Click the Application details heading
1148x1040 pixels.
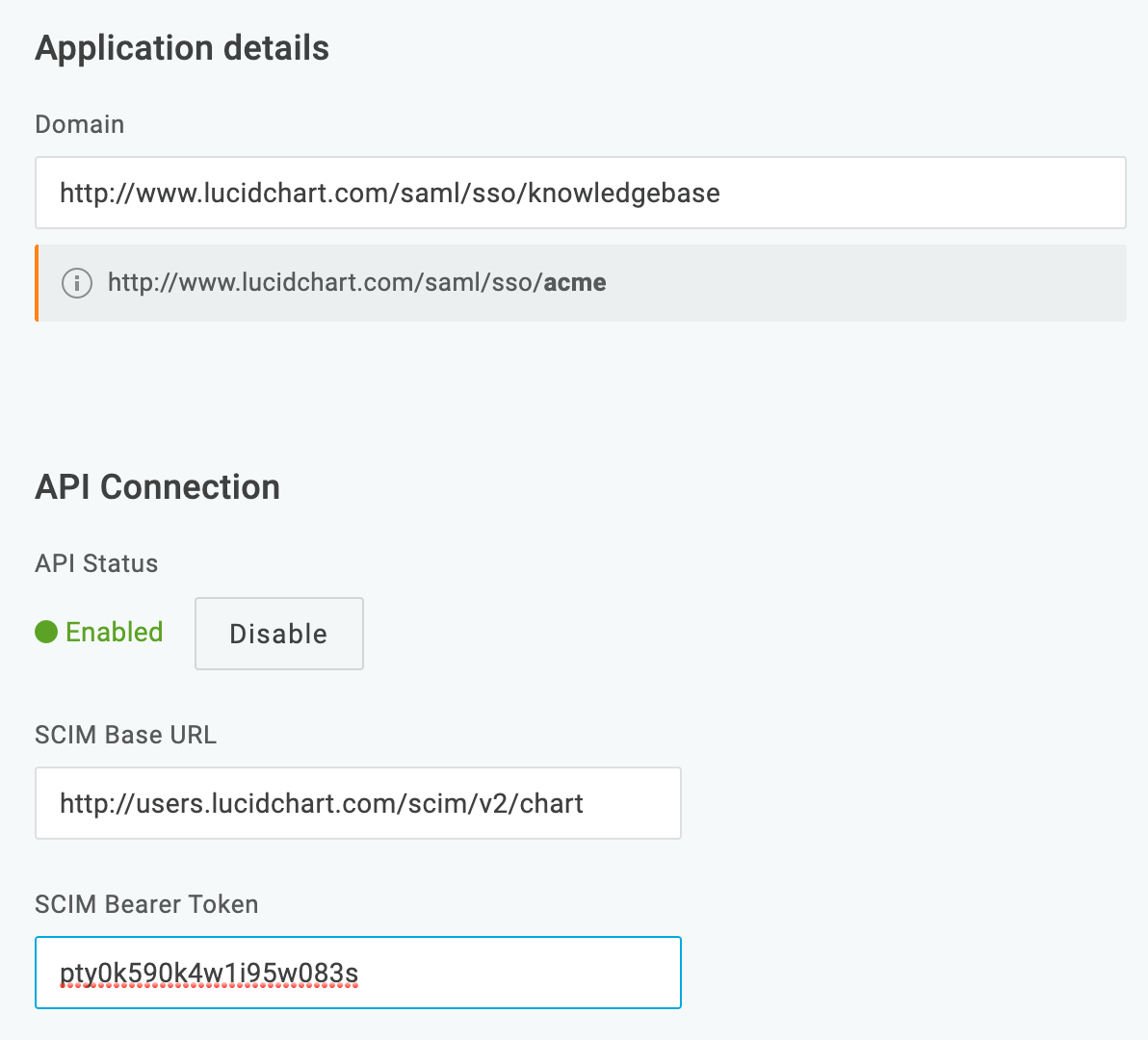click(182, 47)
